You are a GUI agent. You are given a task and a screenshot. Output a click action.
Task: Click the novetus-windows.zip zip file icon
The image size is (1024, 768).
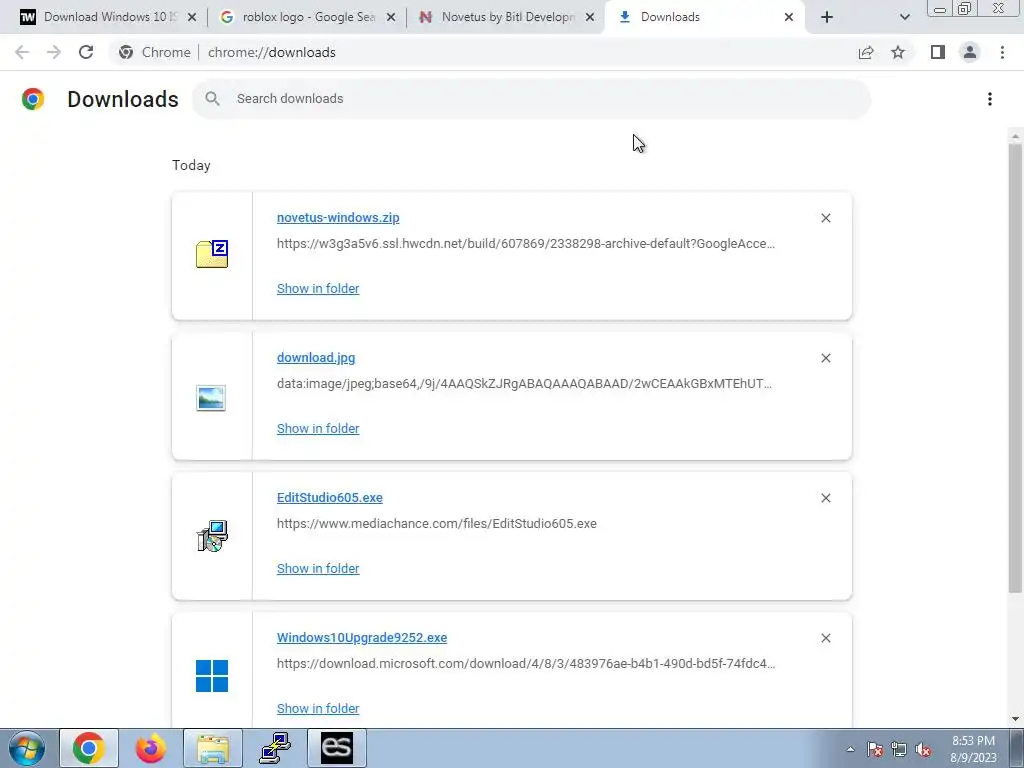(x=212, y=254)
